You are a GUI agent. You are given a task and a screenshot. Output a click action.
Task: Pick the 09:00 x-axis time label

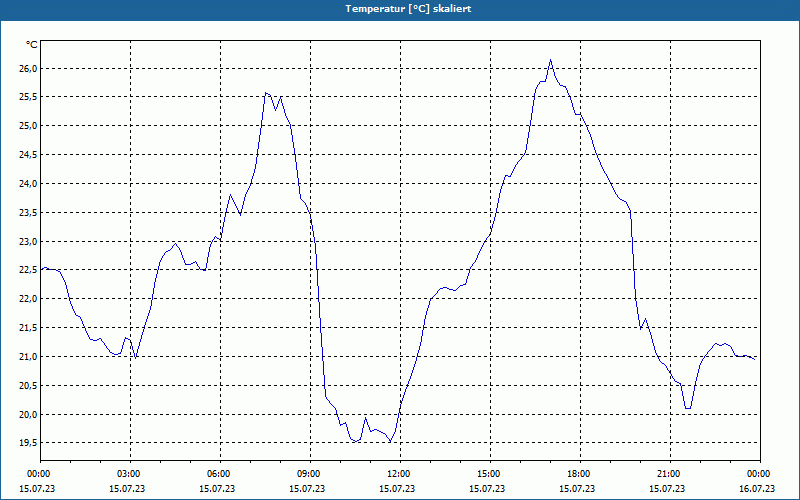tap(310, 474)
